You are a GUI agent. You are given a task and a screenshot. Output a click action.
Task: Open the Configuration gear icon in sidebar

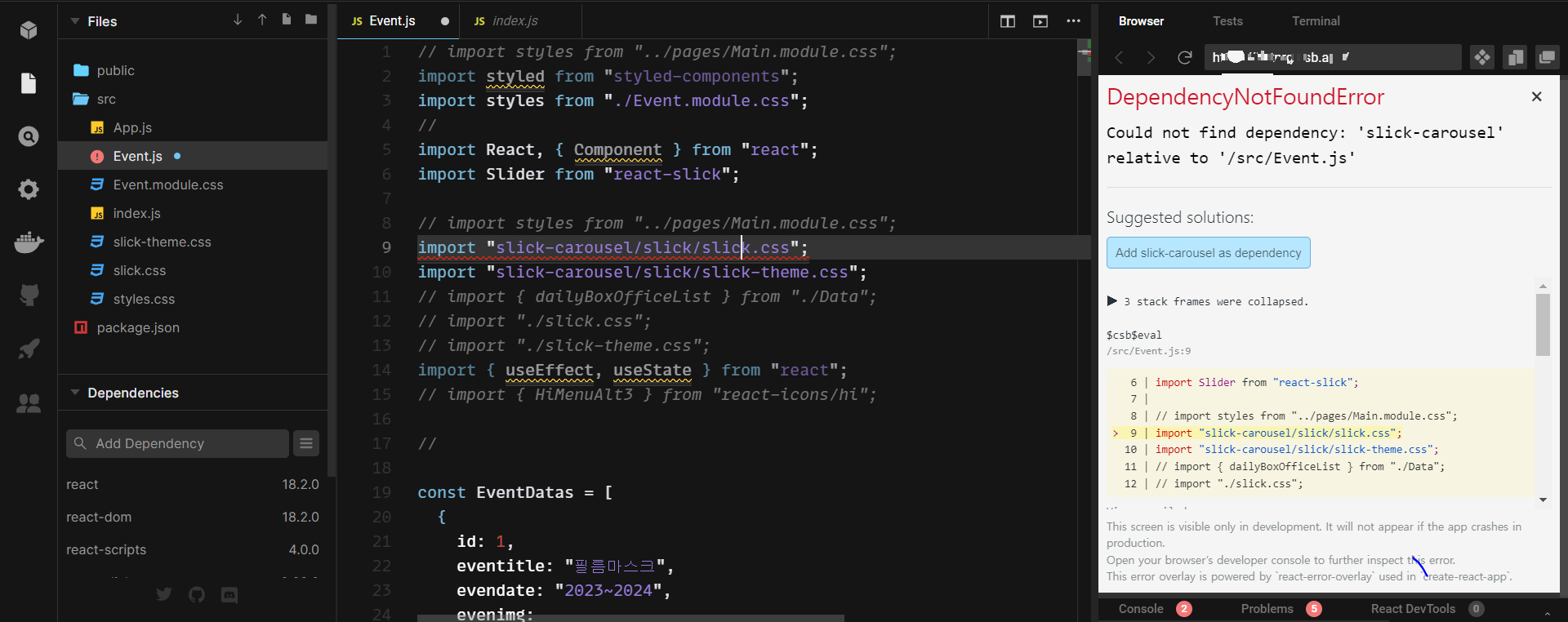[29, 189]
